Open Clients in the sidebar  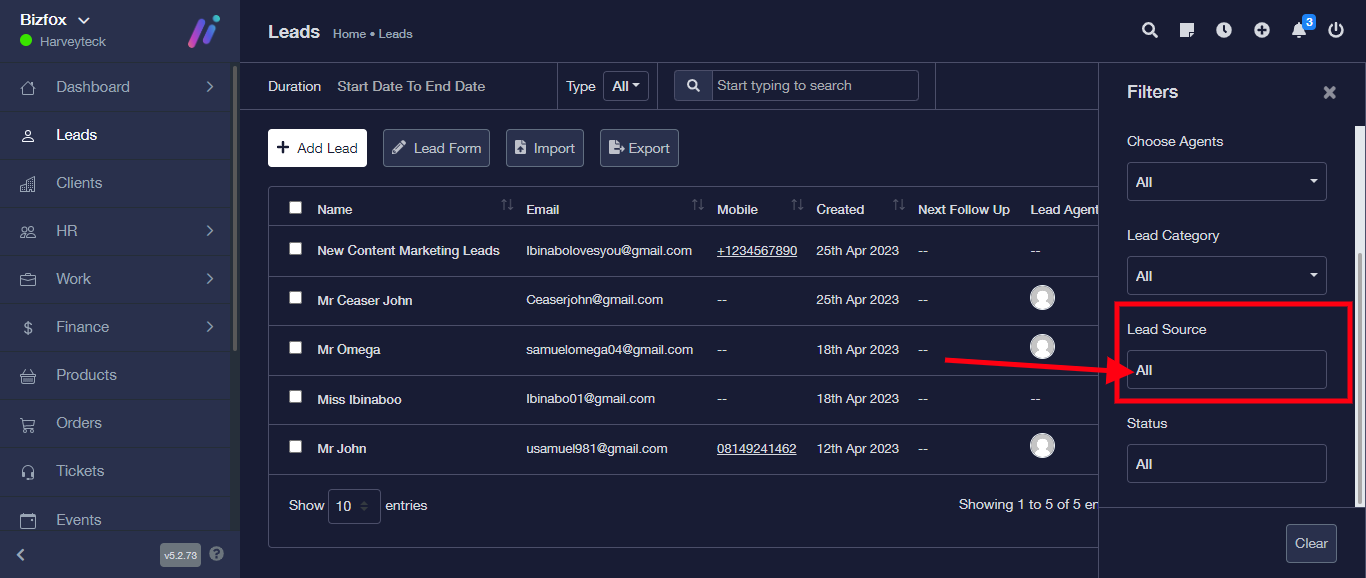pos(79,183)
